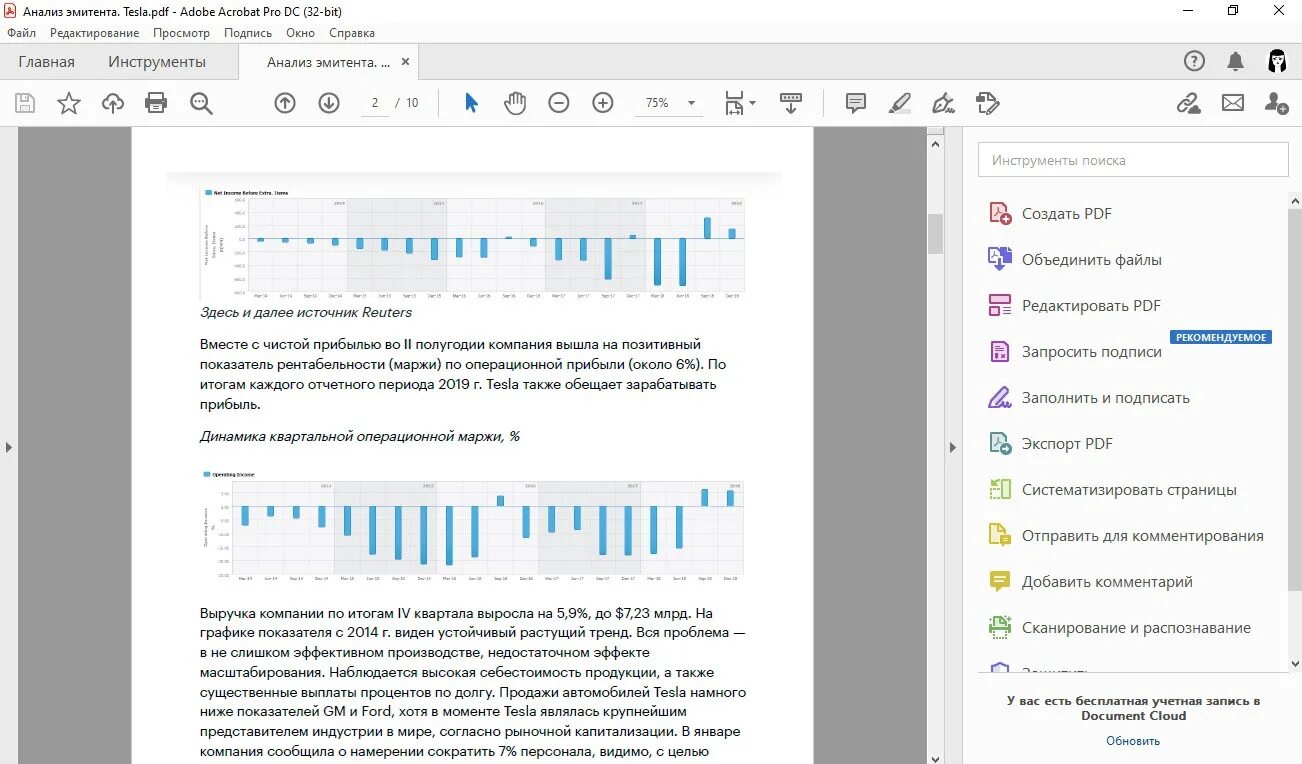Click the sign document pen icon

(943, 103)
